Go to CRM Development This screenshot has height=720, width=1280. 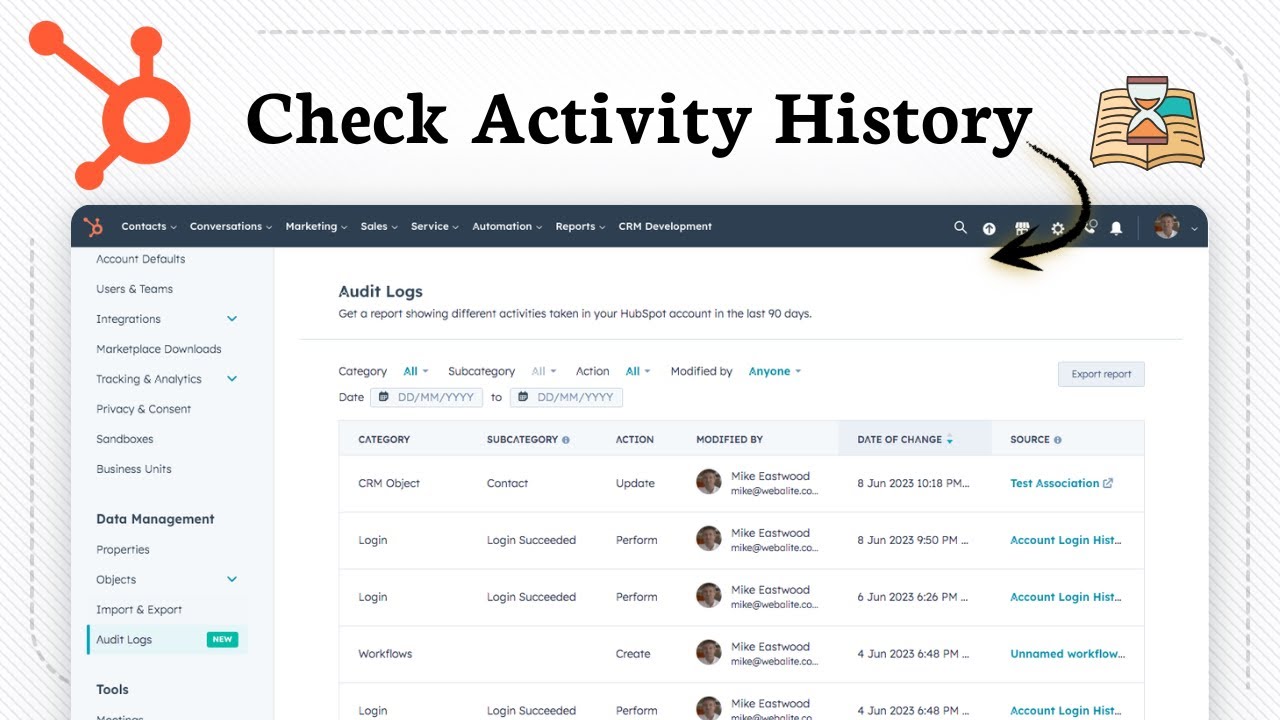(665, 227)
